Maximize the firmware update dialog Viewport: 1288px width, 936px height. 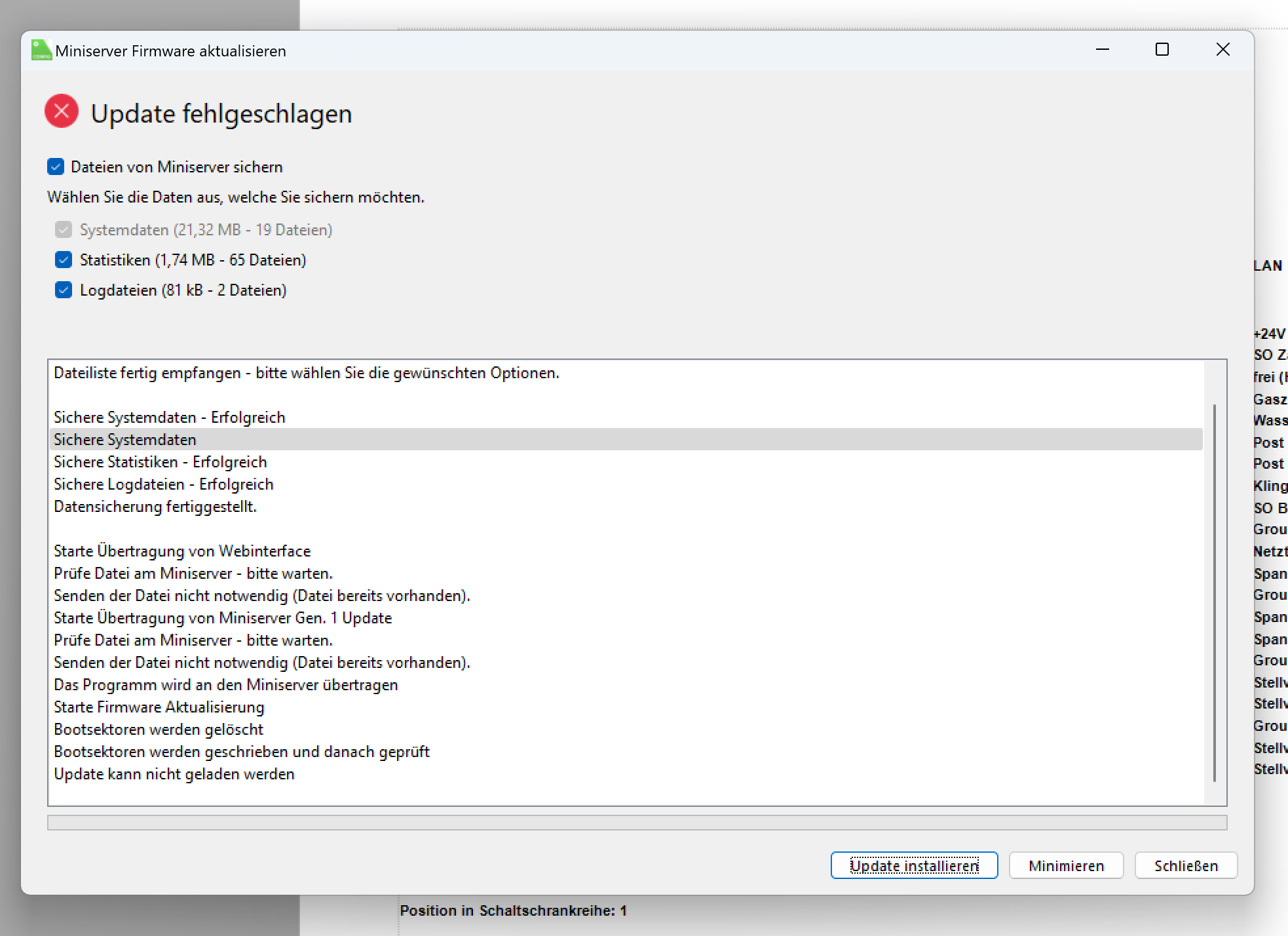(1162, 50)
